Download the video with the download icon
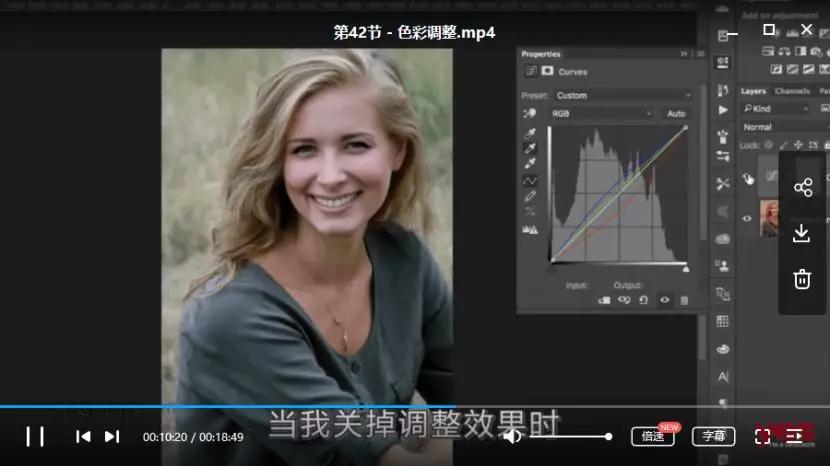830x466 pixels. [802, 233]
